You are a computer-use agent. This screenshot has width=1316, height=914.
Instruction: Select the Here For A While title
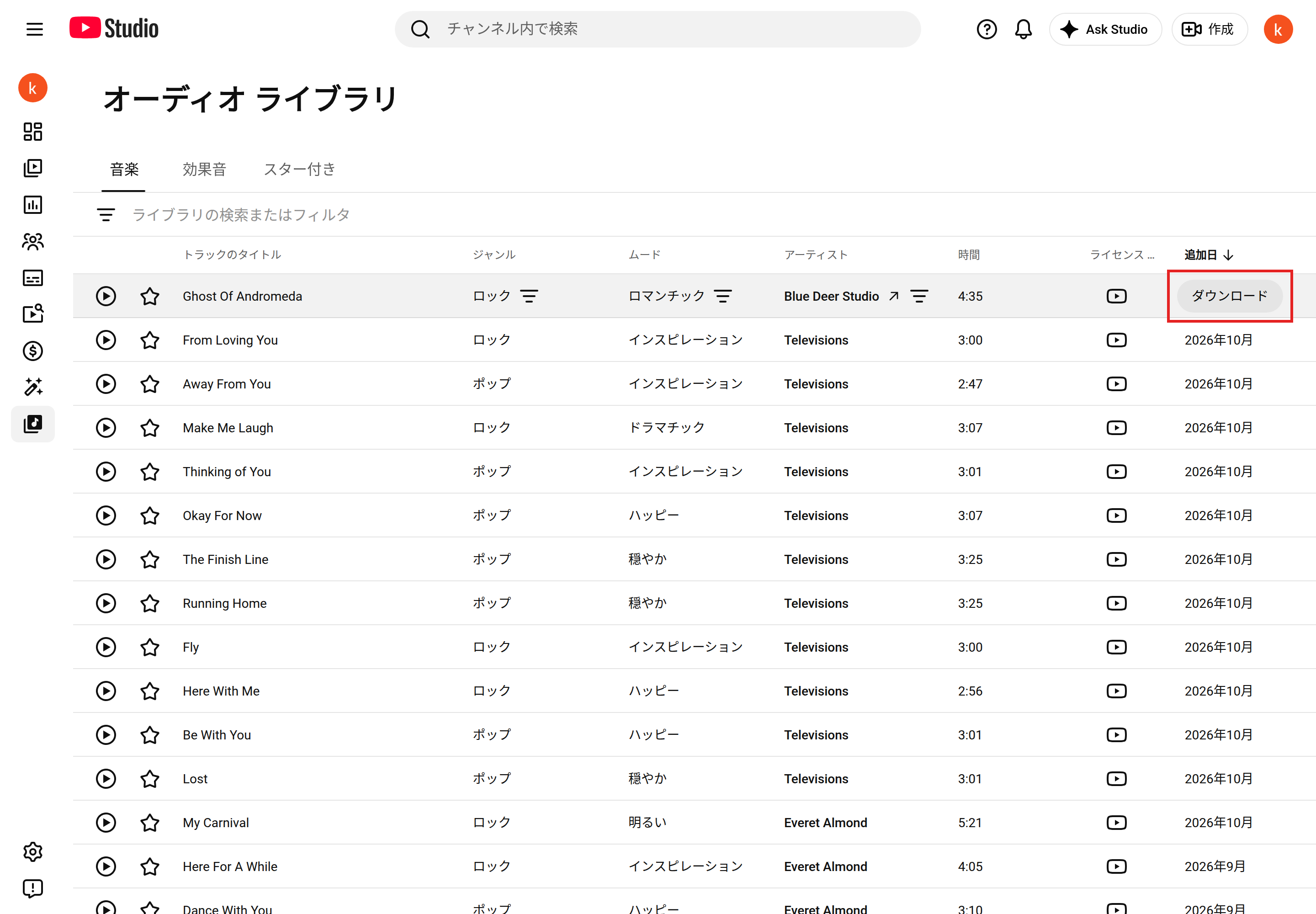click(x=230, y=866)
